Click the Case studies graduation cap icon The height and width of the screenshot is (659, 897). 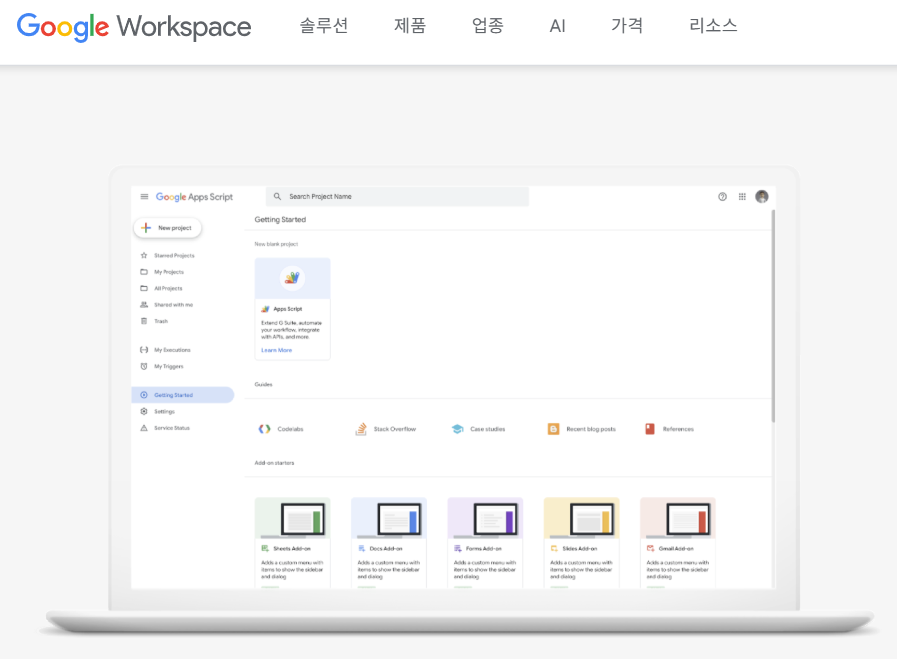(x=457, y=428)
